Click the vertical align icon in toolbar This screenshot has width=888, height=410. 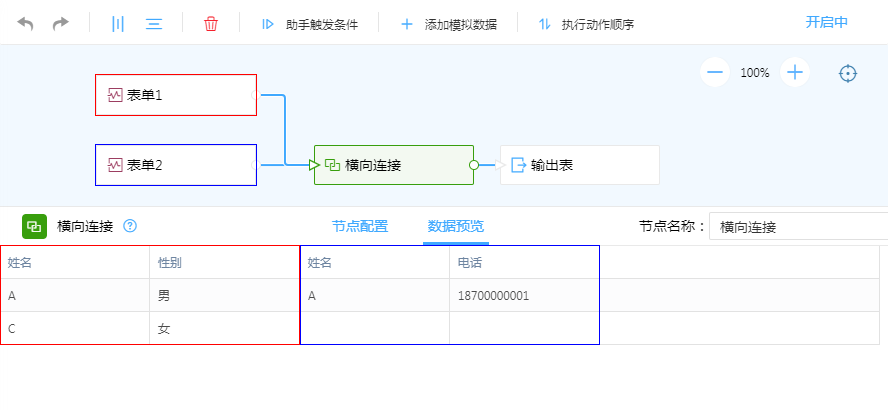coord(118,23)
